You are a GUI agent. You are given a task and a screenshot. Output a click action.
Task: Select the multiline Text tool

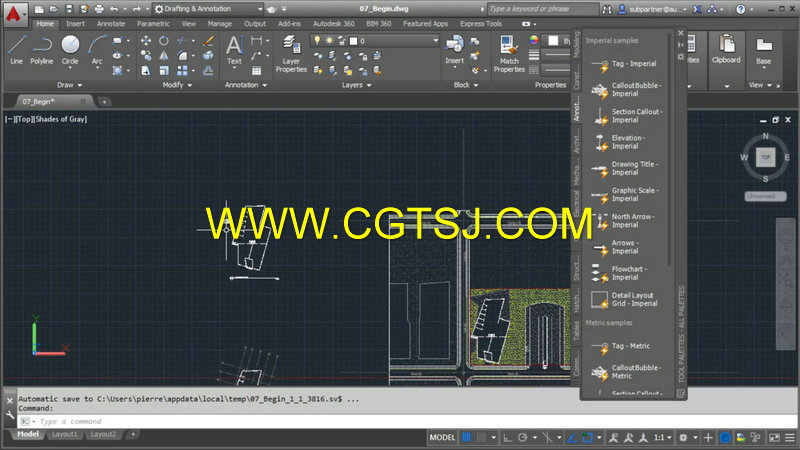(x=234, y=50)
